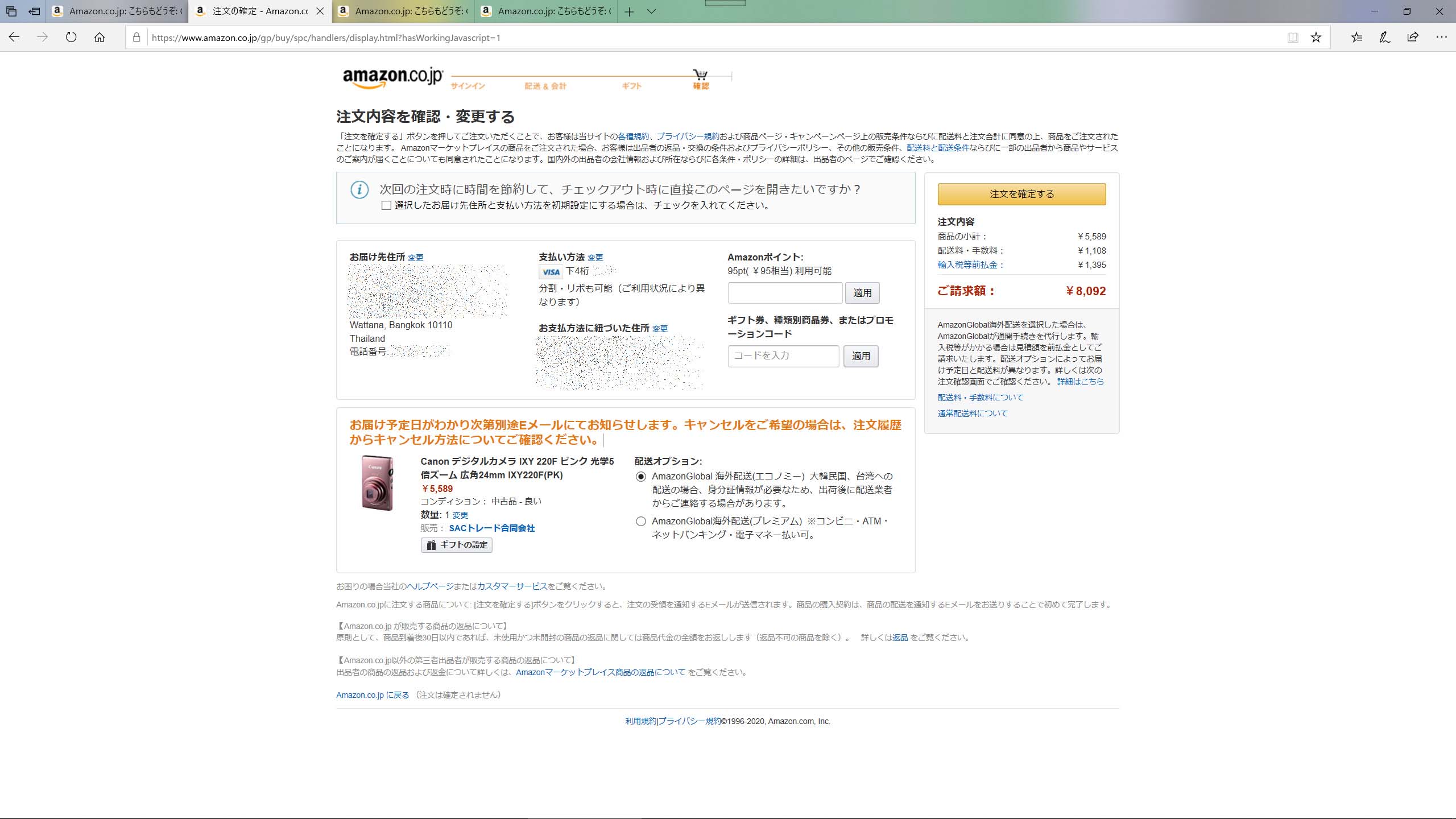Expand the tab previews chevron

coord(652,11)
